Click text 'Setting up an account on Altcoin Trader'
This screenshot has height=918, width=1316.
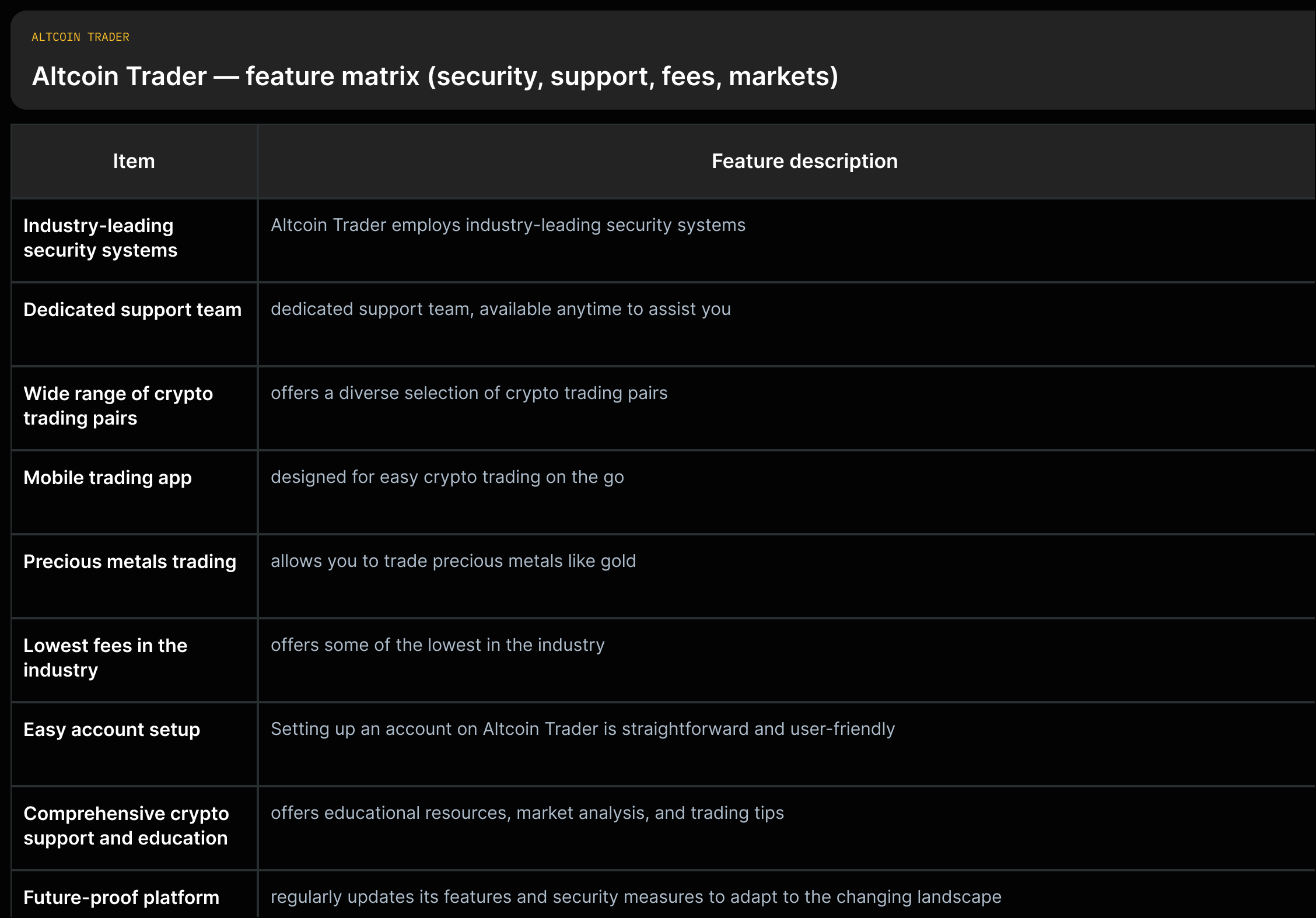click(435, 729)
